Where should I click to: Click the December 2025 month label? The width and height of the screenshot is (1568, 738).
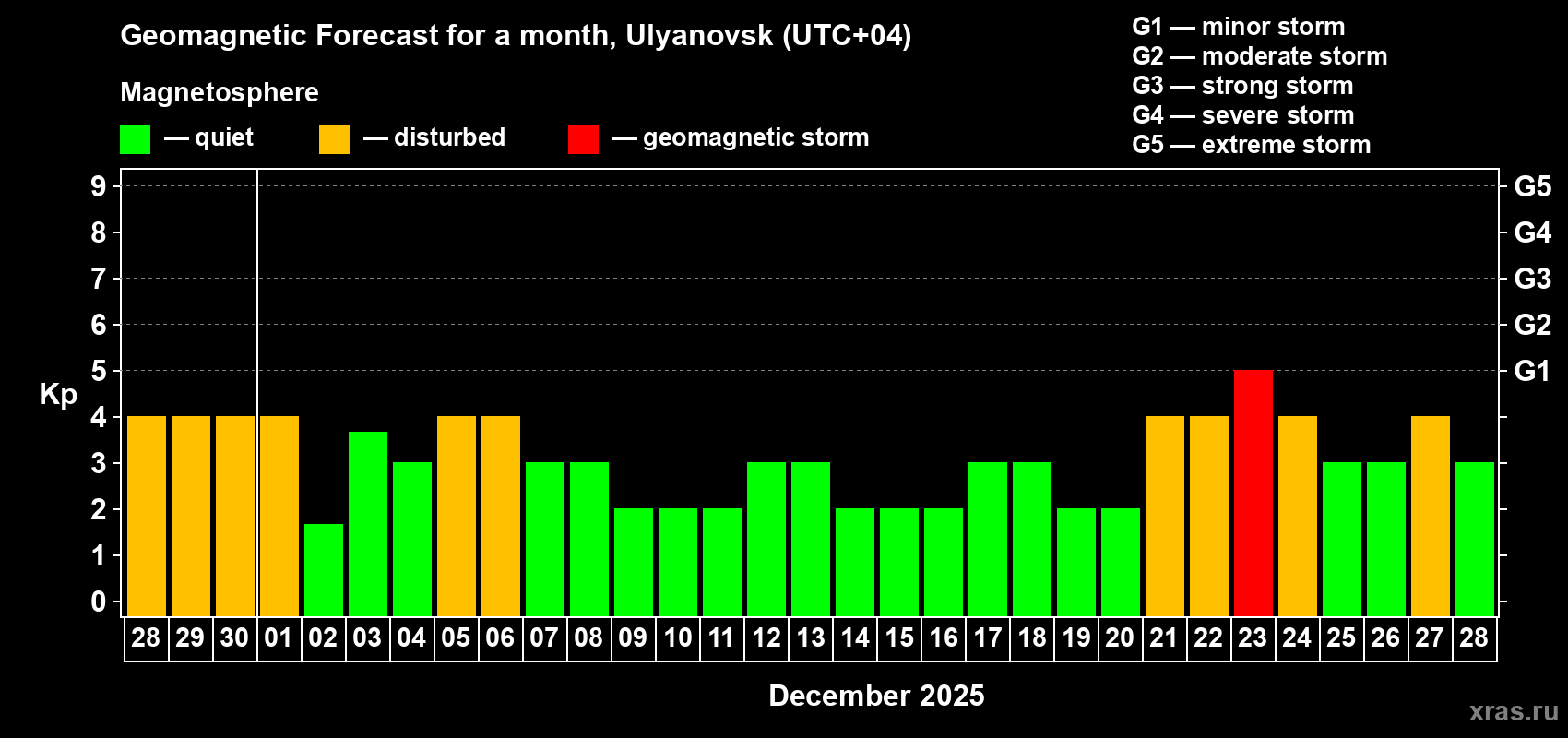tap(876, 696)
